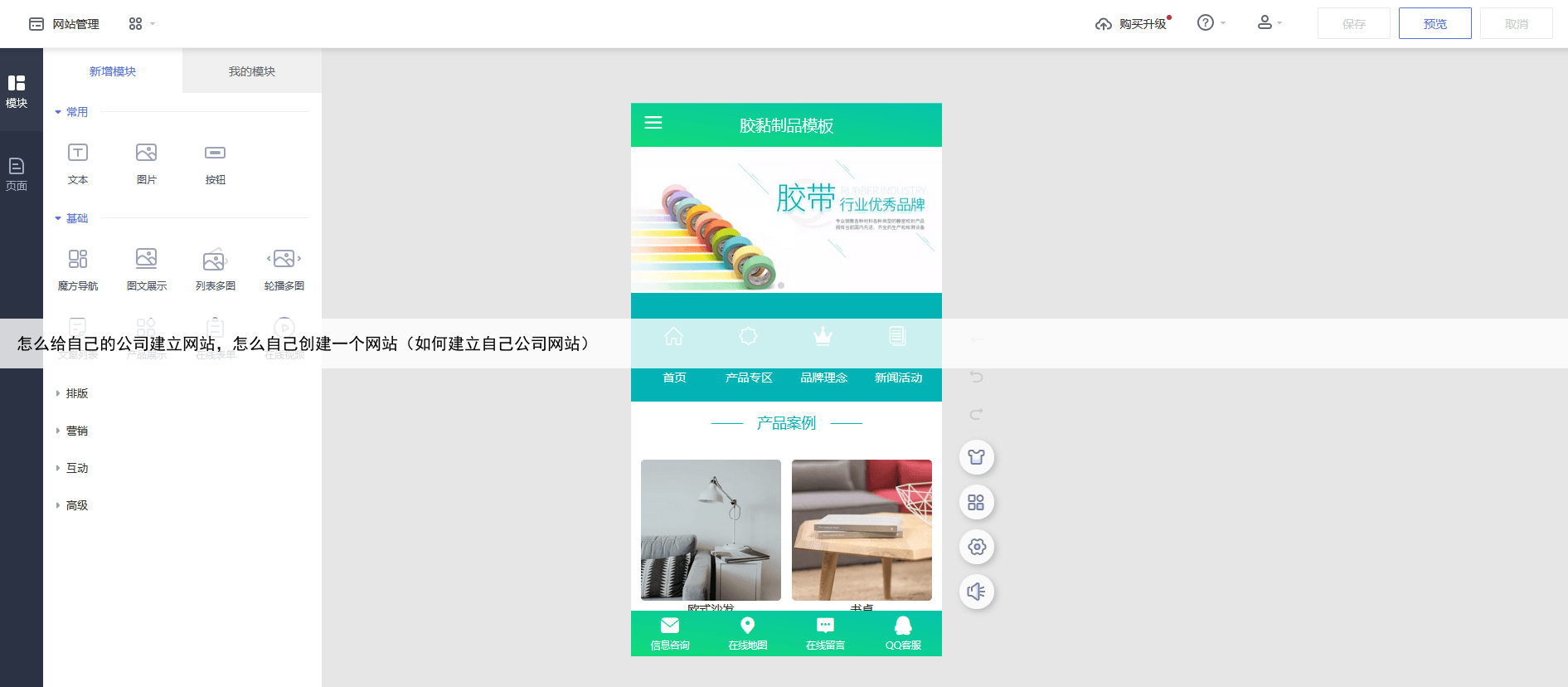Switch to the 我的模块 tab
Viewport: 1568px width, 687px height.
252,71
